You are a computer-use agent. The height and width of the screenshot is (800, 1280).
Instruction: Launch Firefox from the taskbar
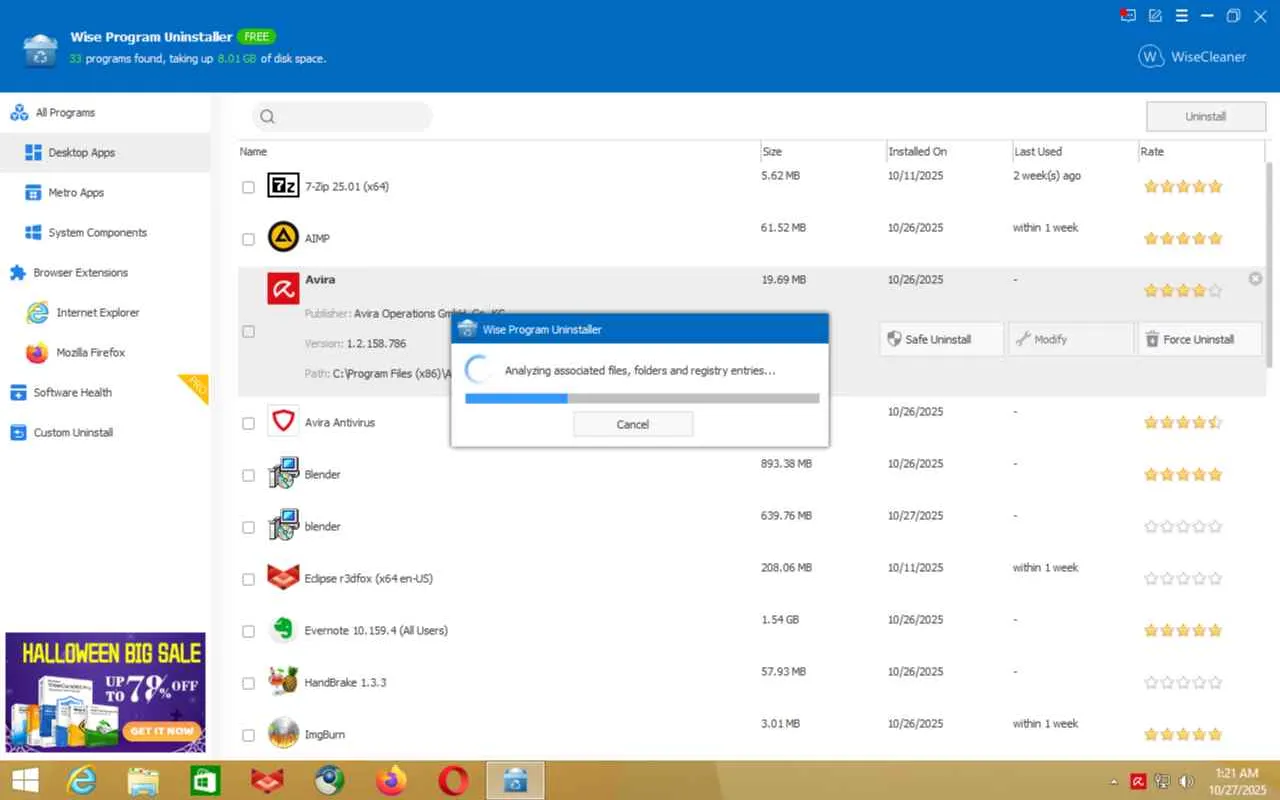click(392, 780)
